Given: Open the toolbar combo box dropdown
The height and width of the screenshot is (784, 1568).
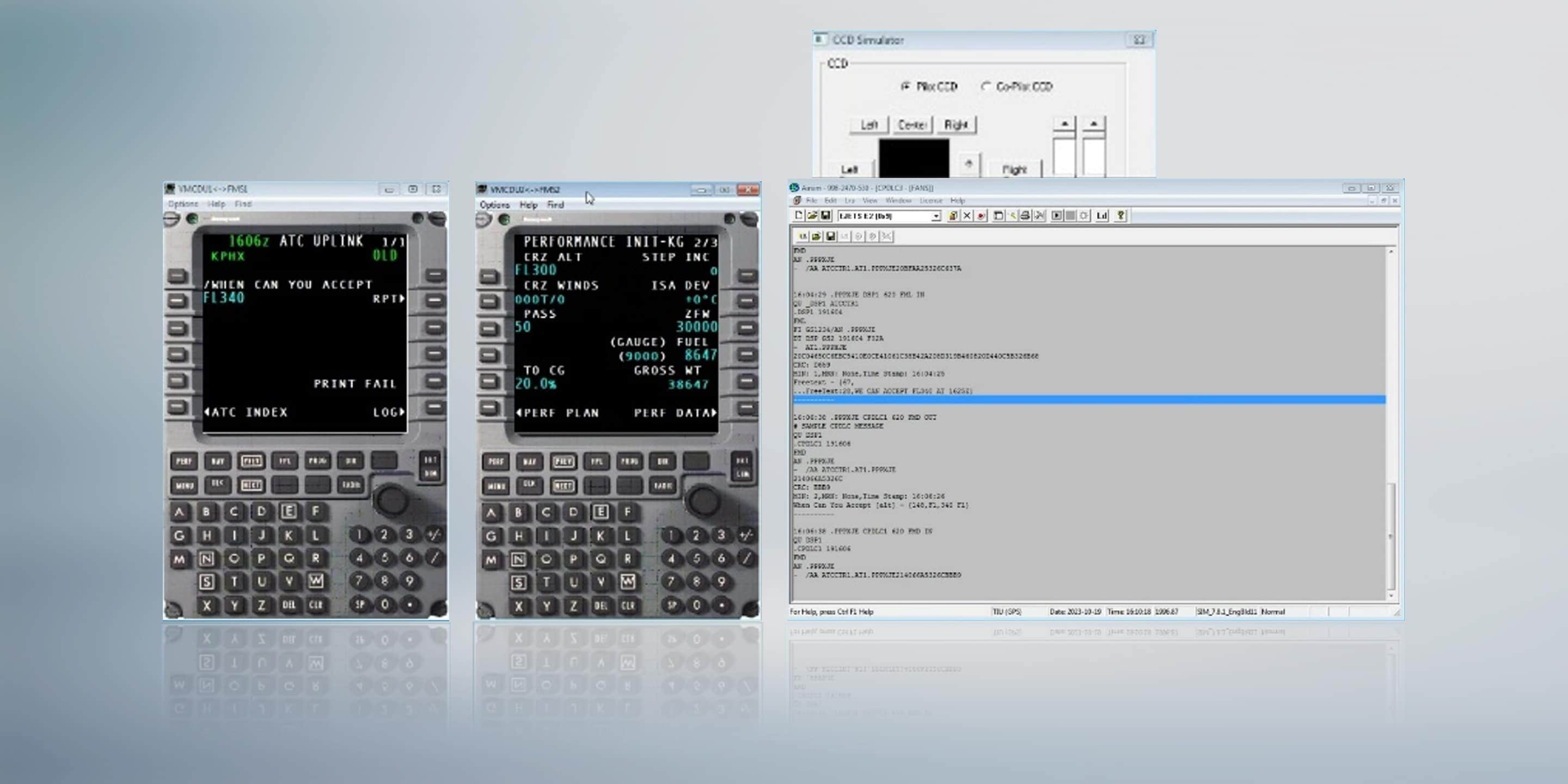Looking at the screenshot, I should tap(936, 216).
